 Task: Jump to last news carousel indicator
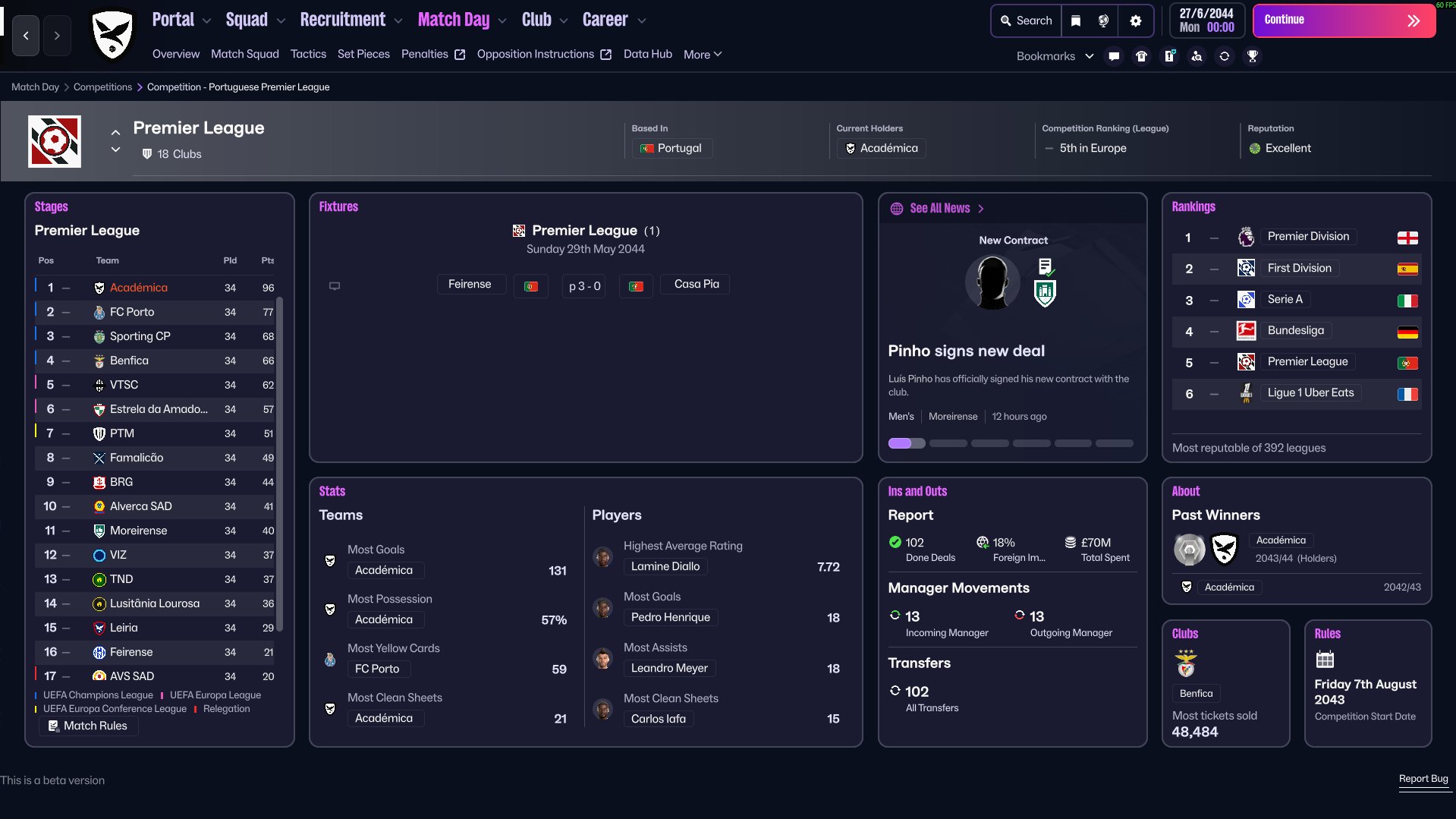[x=1115, y=443]
